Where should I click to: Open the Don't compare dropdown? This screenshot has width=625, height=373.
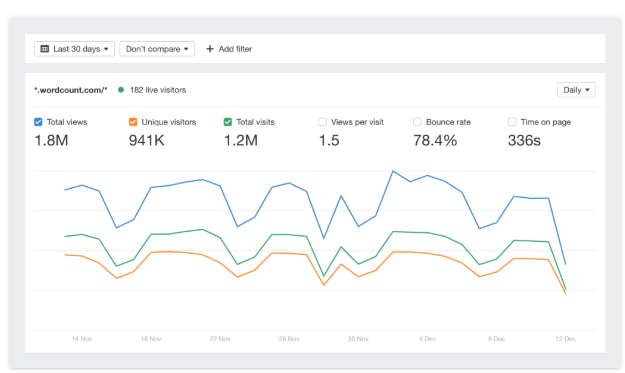[x=157, y=49]
